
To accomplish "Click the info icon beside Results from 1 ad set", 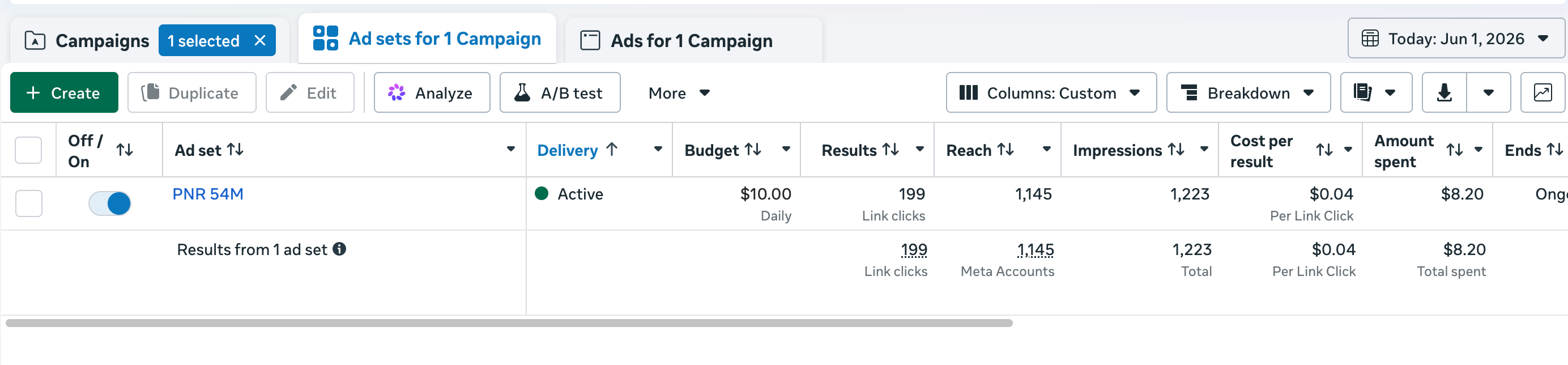I will [x=340, y=249].
